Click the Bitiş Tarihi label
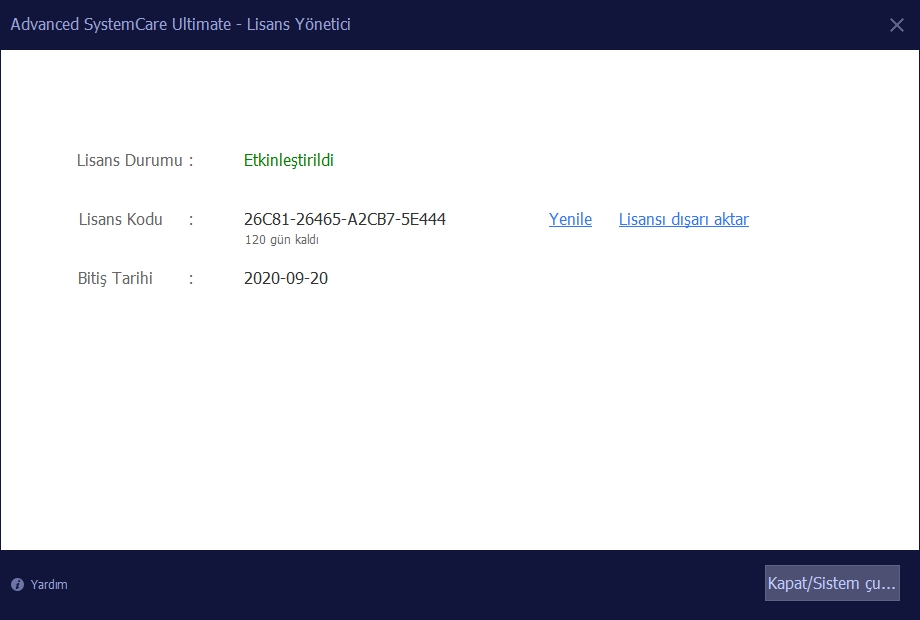The height and width of the screenshot is (620, 920). pos(115,278)
